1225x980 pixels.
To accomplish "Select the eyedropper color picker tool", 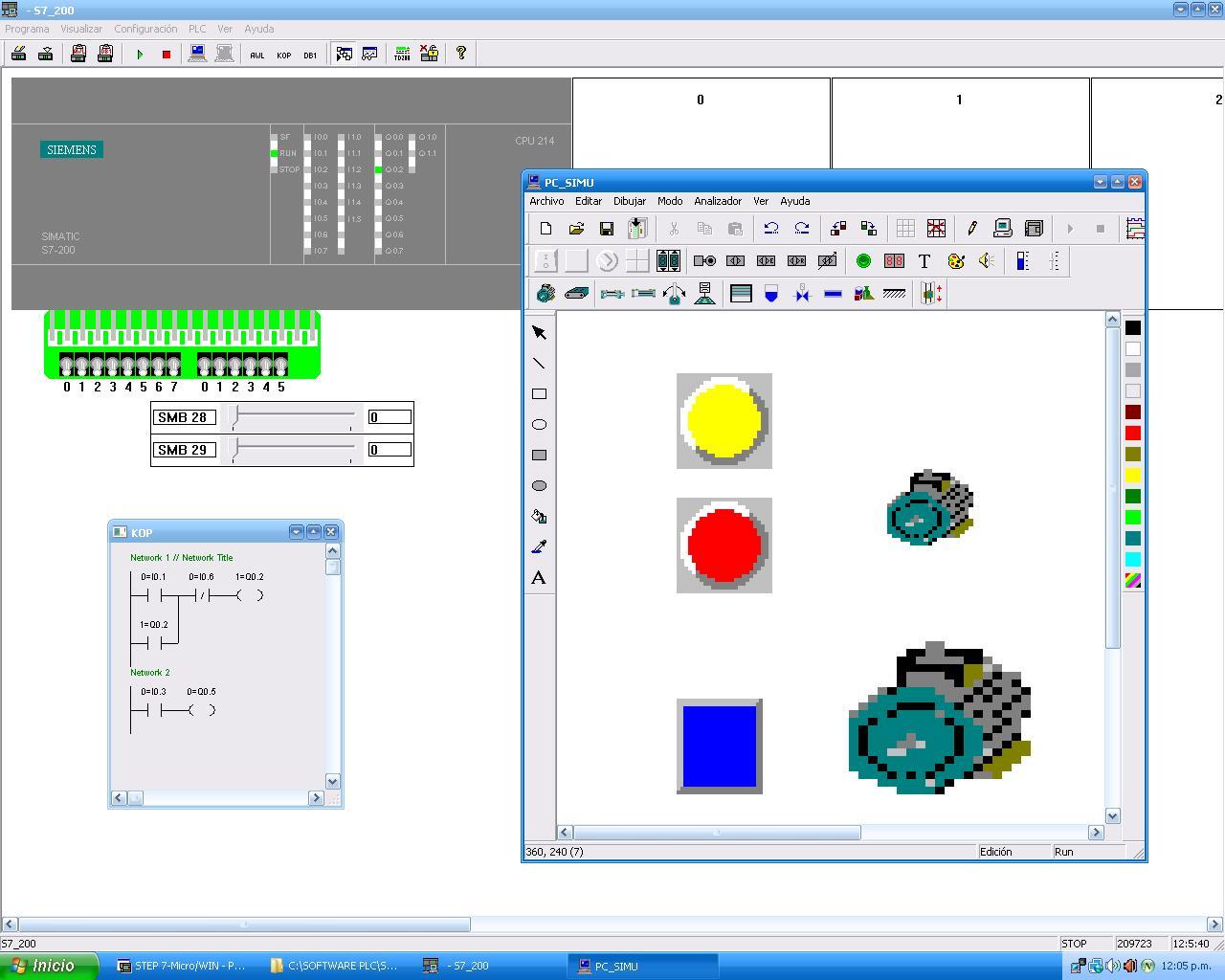I will (539, 547).
